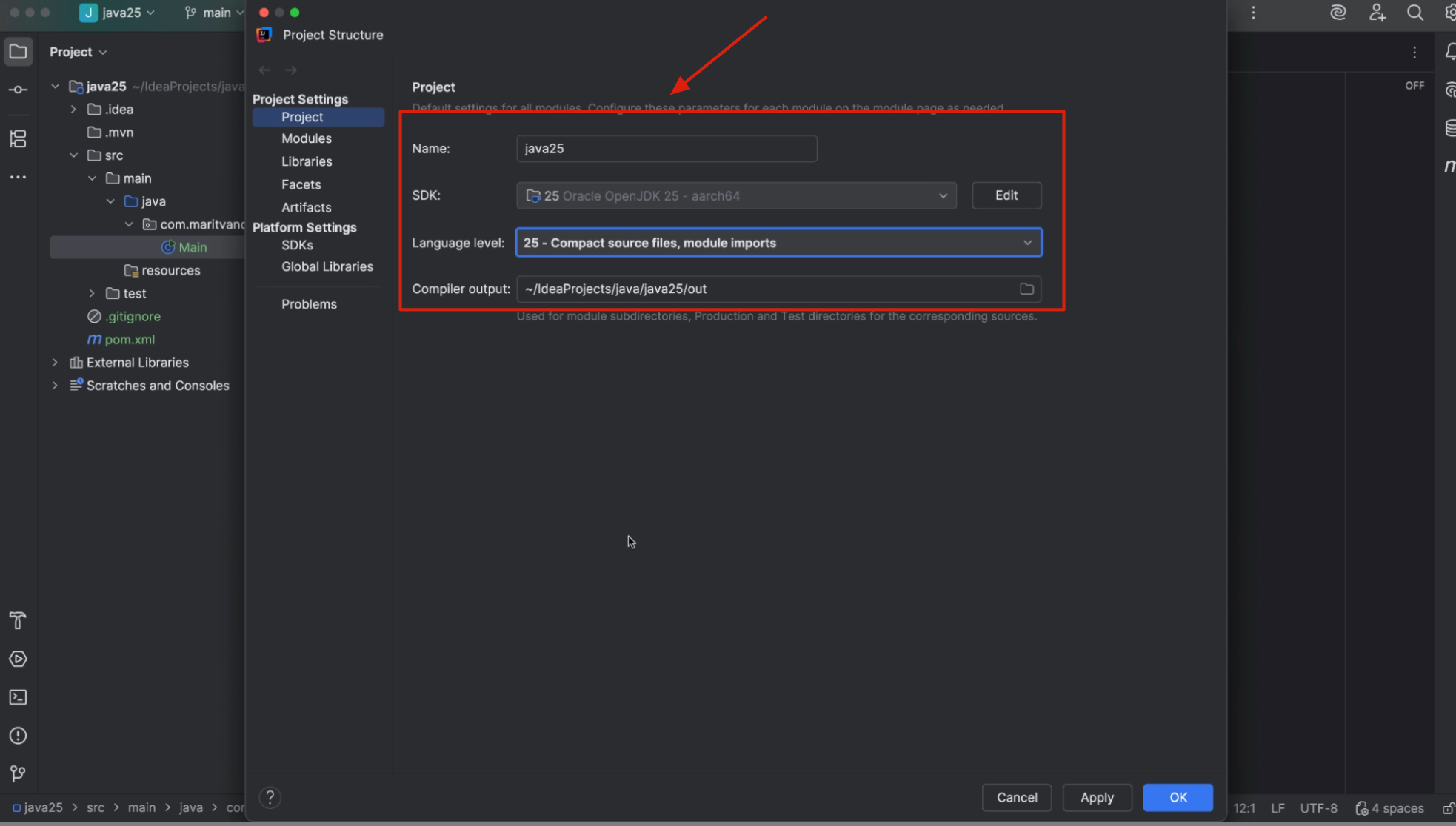
Task: Select SDKs under Platform Settings
Action: click(x=297, y=245)
